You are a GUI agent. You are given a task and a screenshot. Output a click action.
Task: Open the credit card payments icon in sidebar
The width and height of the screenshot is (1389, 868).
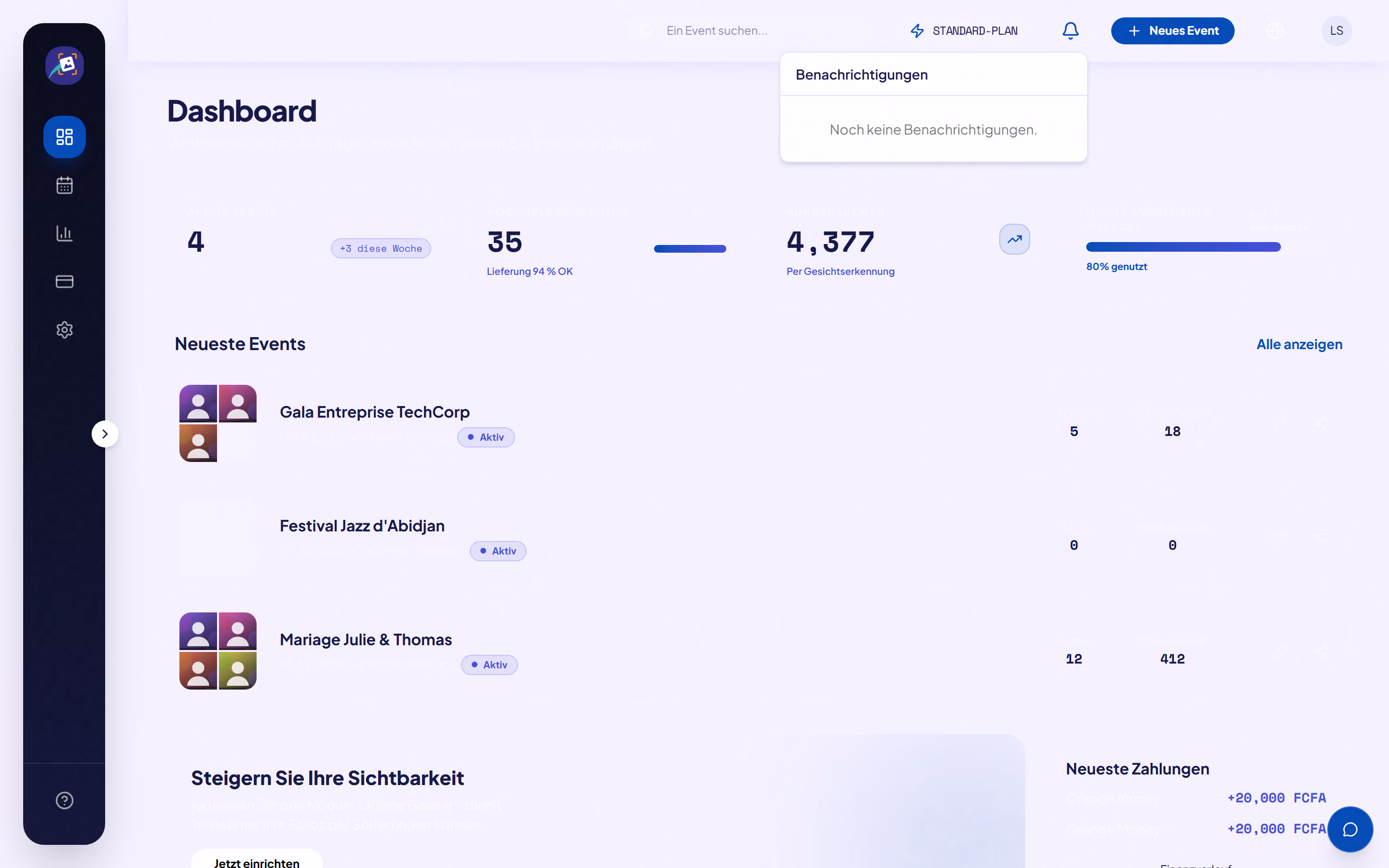[x=64, y=281]
